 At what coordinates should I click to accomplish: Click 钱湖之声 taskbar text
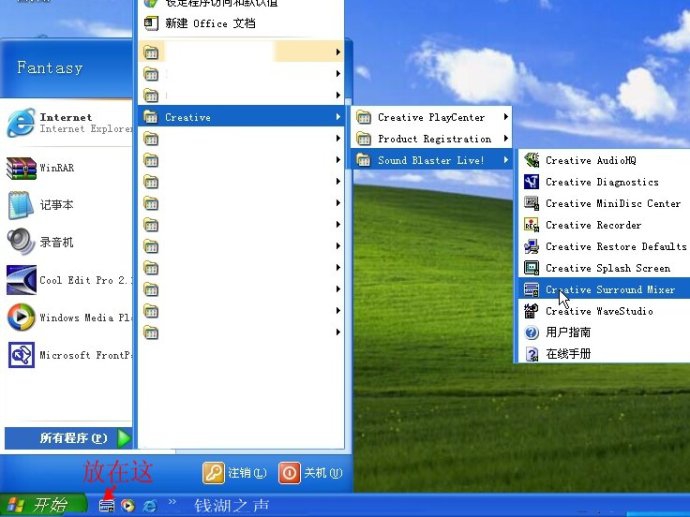[x=231, y=506]
